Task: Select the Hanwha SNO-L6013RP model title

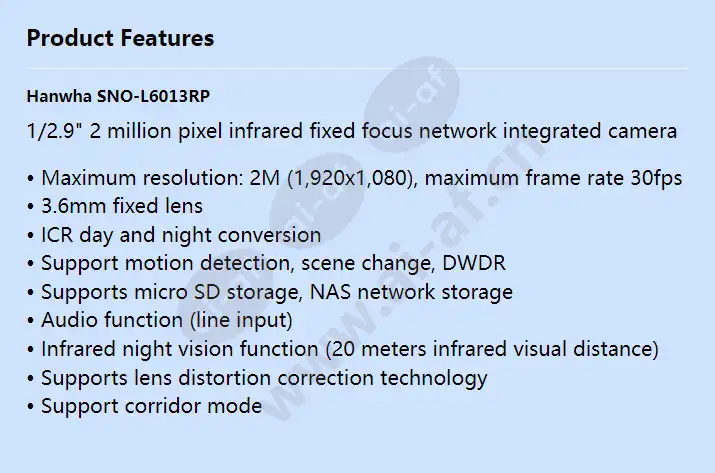Action: [118, 96]
